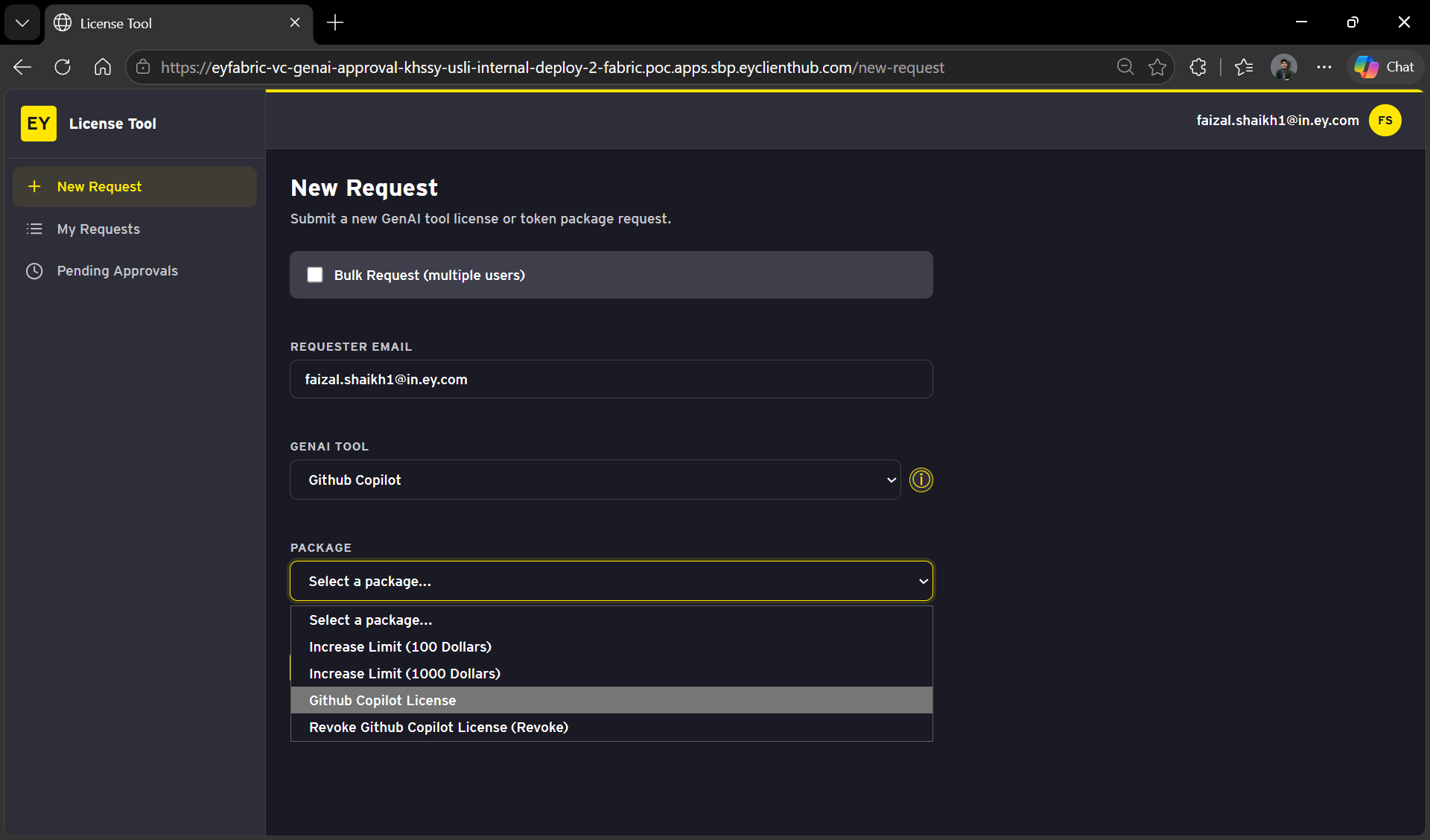Click the Bulk Request (multiple users) label
This screenshot has width=1430, height=840.
tap(430, 276)
